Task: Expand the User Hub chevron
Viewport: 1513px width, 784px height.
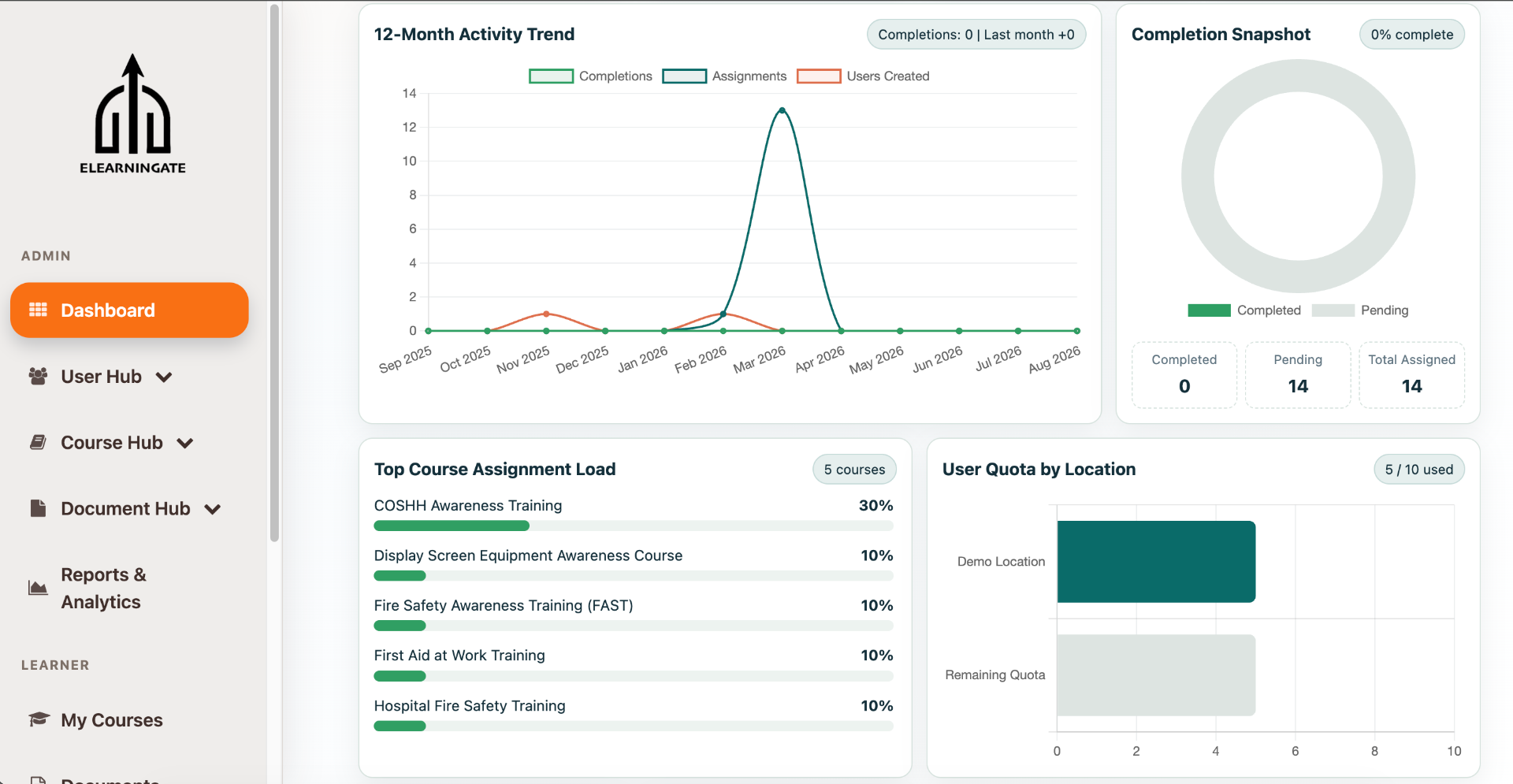Action: (x=164, y=377)
